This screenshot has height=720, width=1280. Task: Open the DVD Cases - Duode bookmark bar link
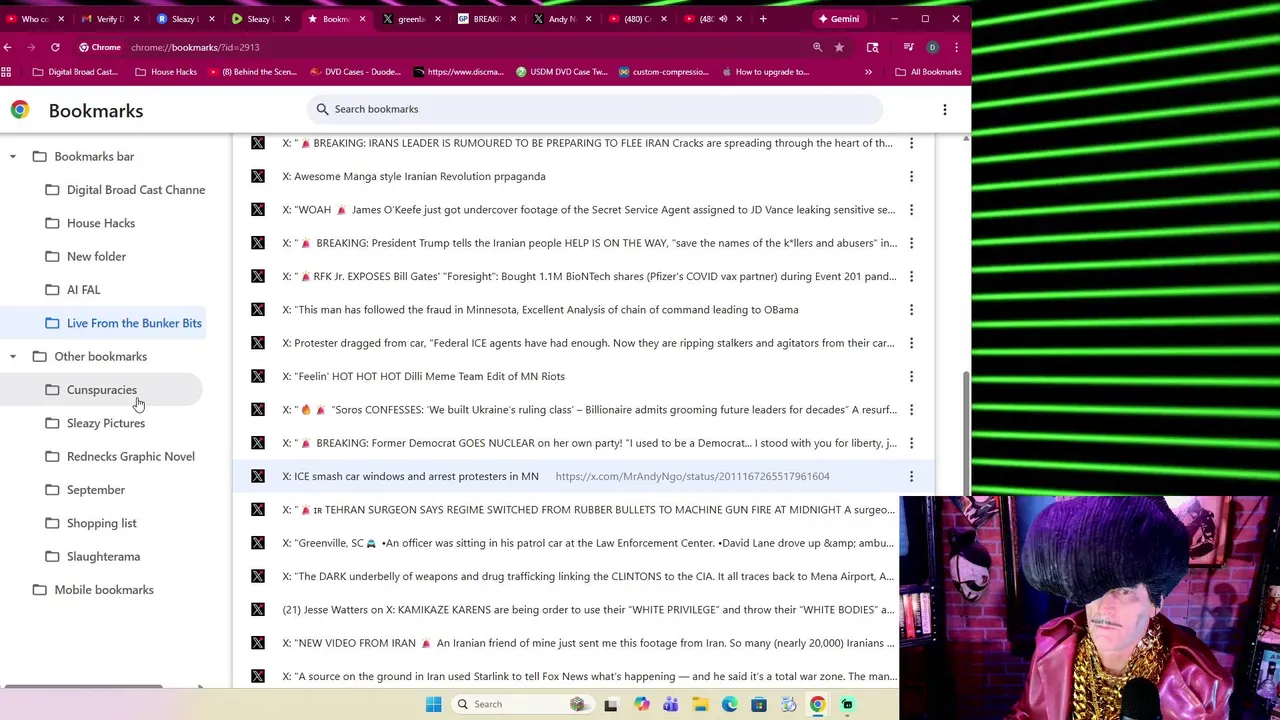pos(355,72)
